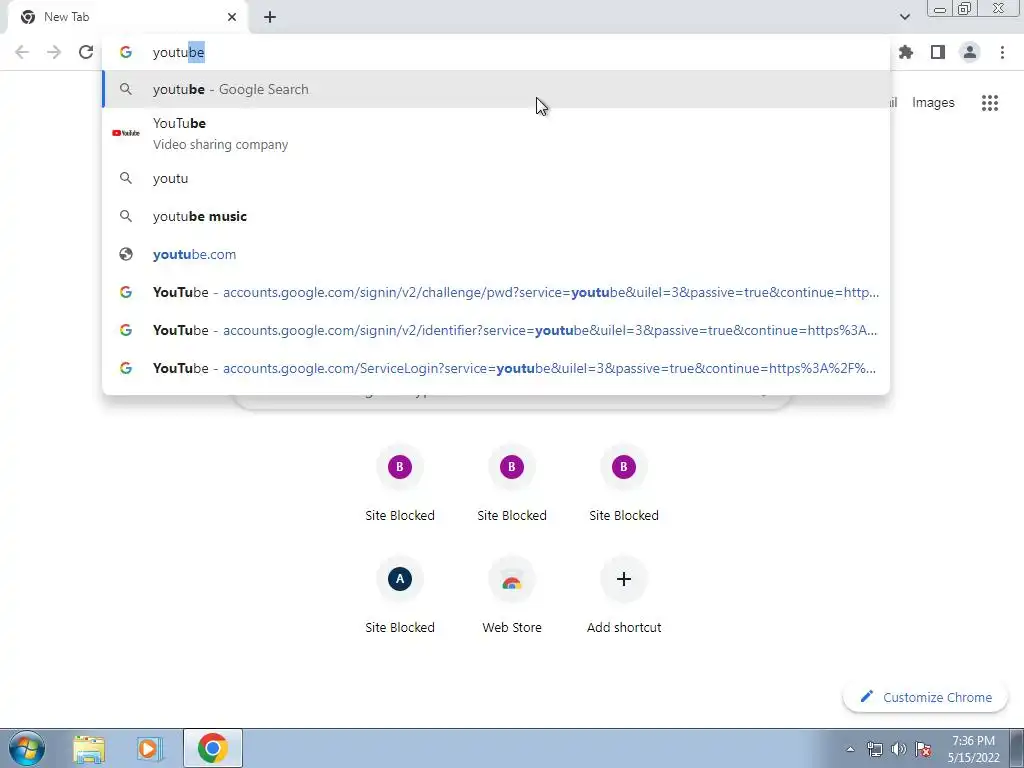Image resolution: width=1024 pixels, height=768 pixels.
Task: Show hidden system tray icons
Action: pyautogui.click(x=850, y=749)
